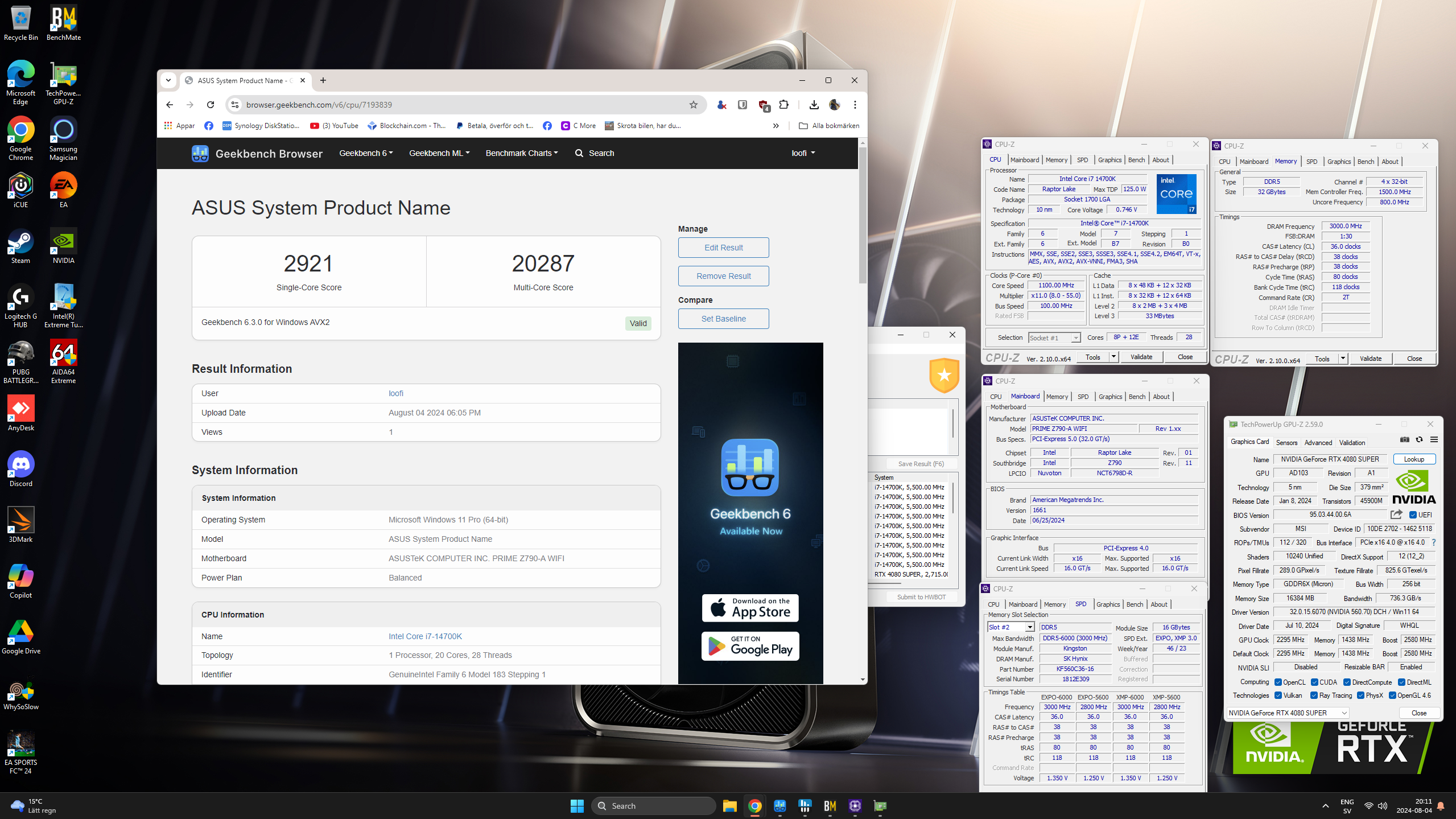The image size is (1456, 819).
Task: Open File Explorer from the taskbar
Action: coord(729,806)
